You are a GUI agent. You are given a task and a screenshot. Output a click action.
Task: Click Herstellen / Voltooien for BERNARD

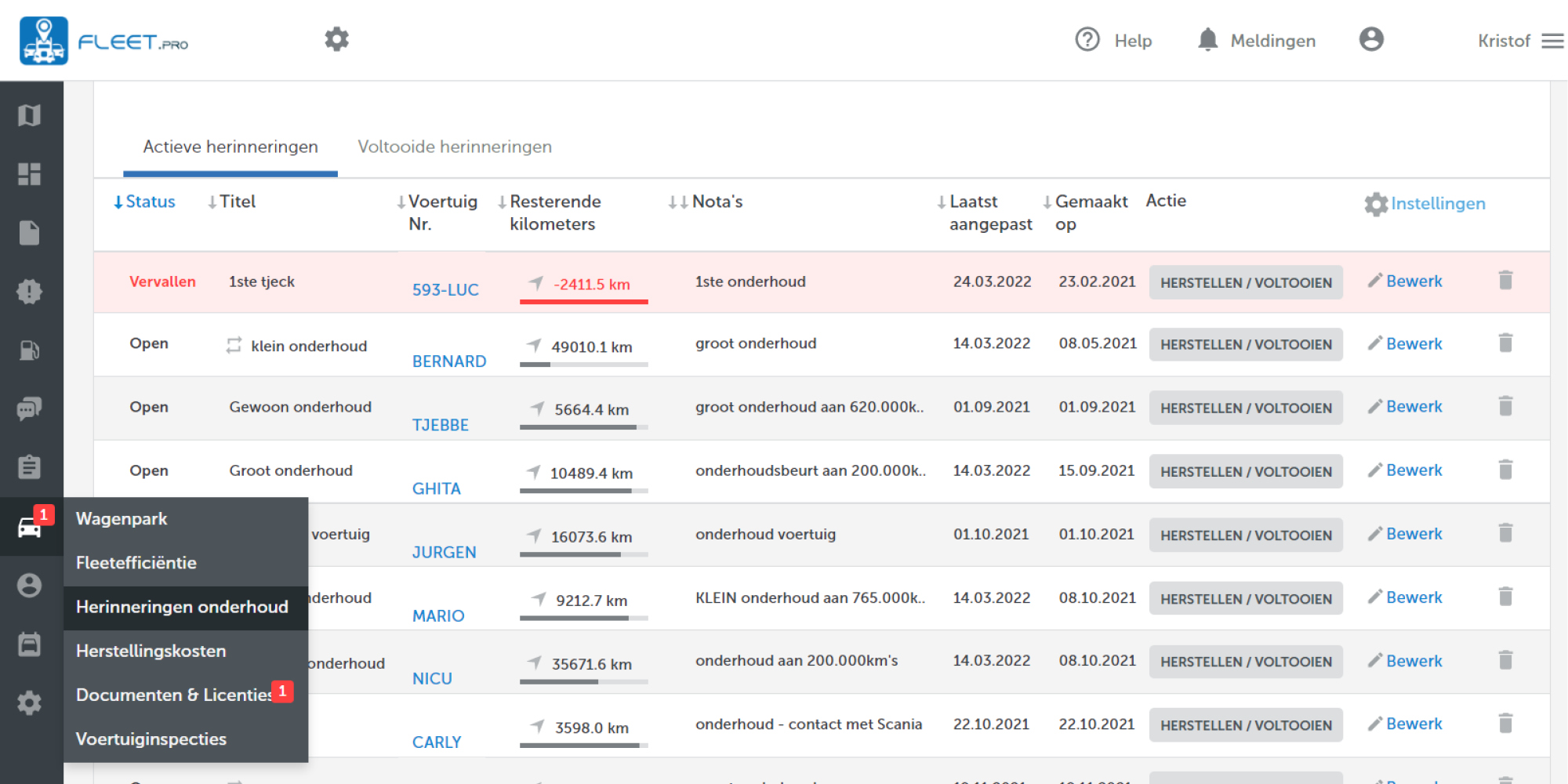[x=1246, y=345]
